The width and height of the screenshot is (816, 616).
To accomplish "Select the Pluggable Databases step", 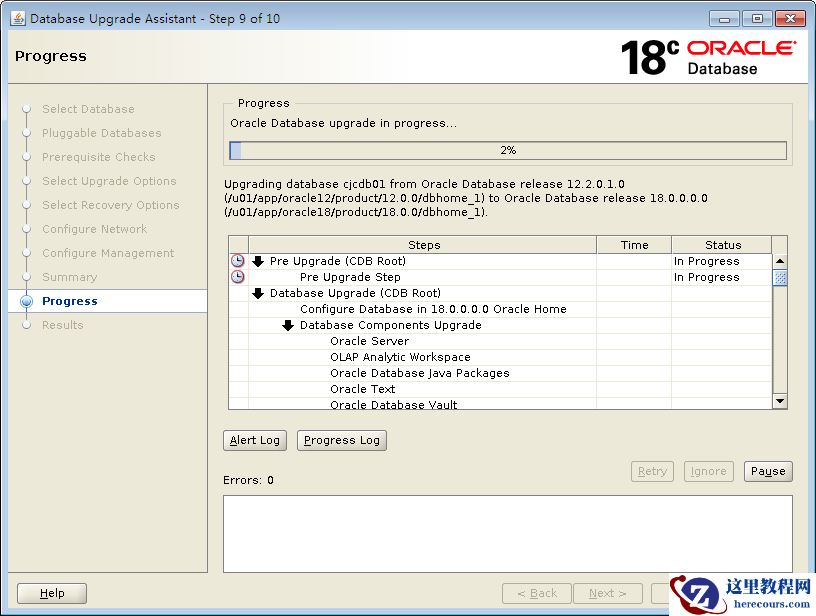I will click(x=102, y=133).
